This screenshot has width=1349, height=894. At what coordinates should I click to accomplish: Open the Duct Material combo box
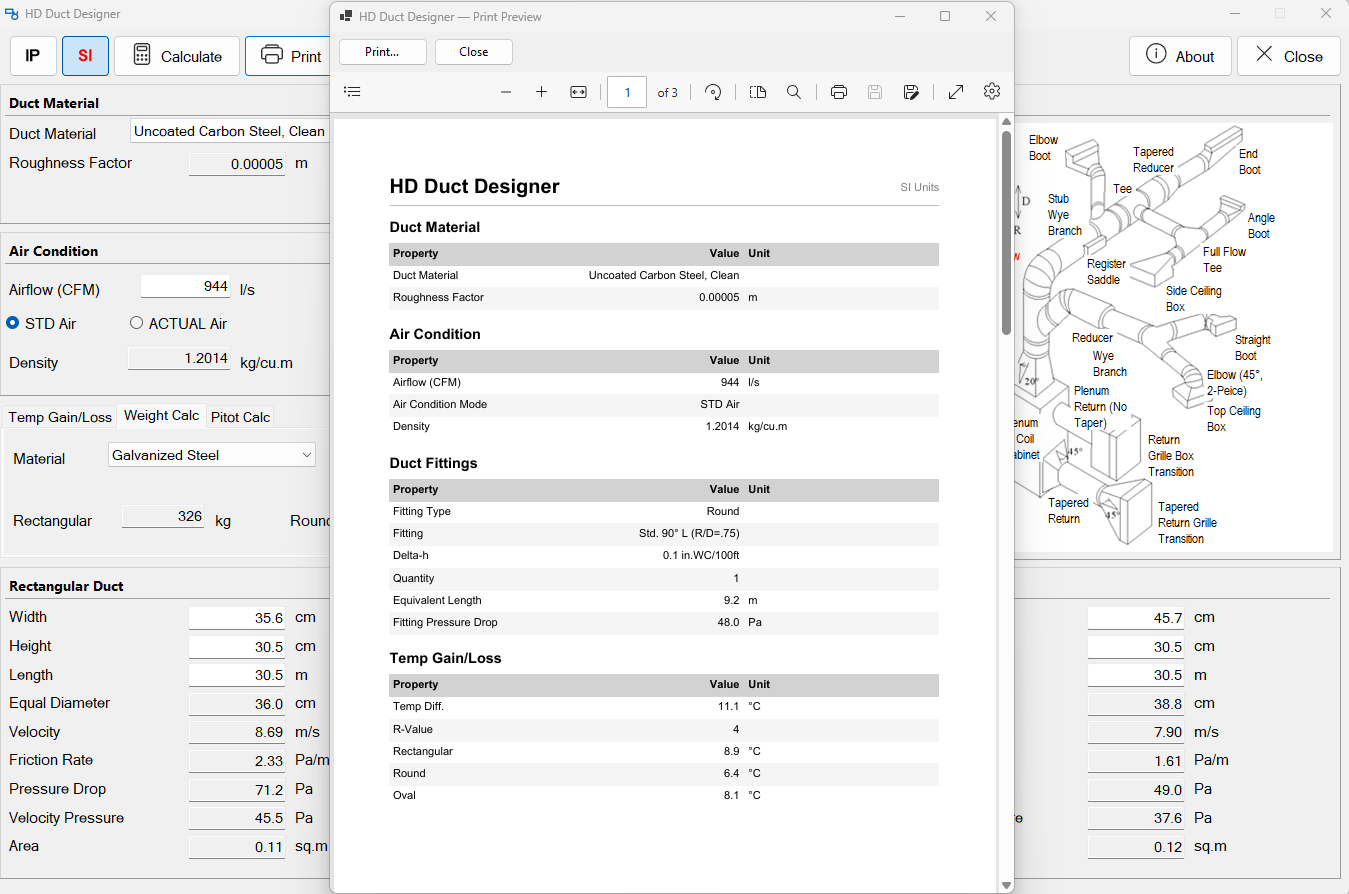coord(230,131)
